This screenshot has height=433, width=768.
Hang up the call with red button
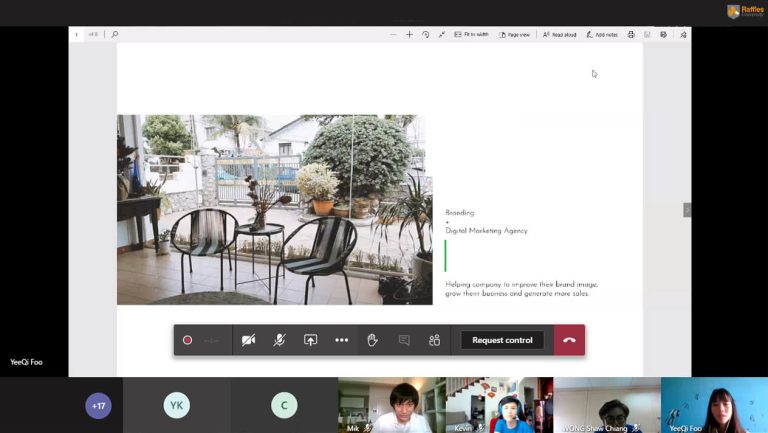click(x=569, y=340)
